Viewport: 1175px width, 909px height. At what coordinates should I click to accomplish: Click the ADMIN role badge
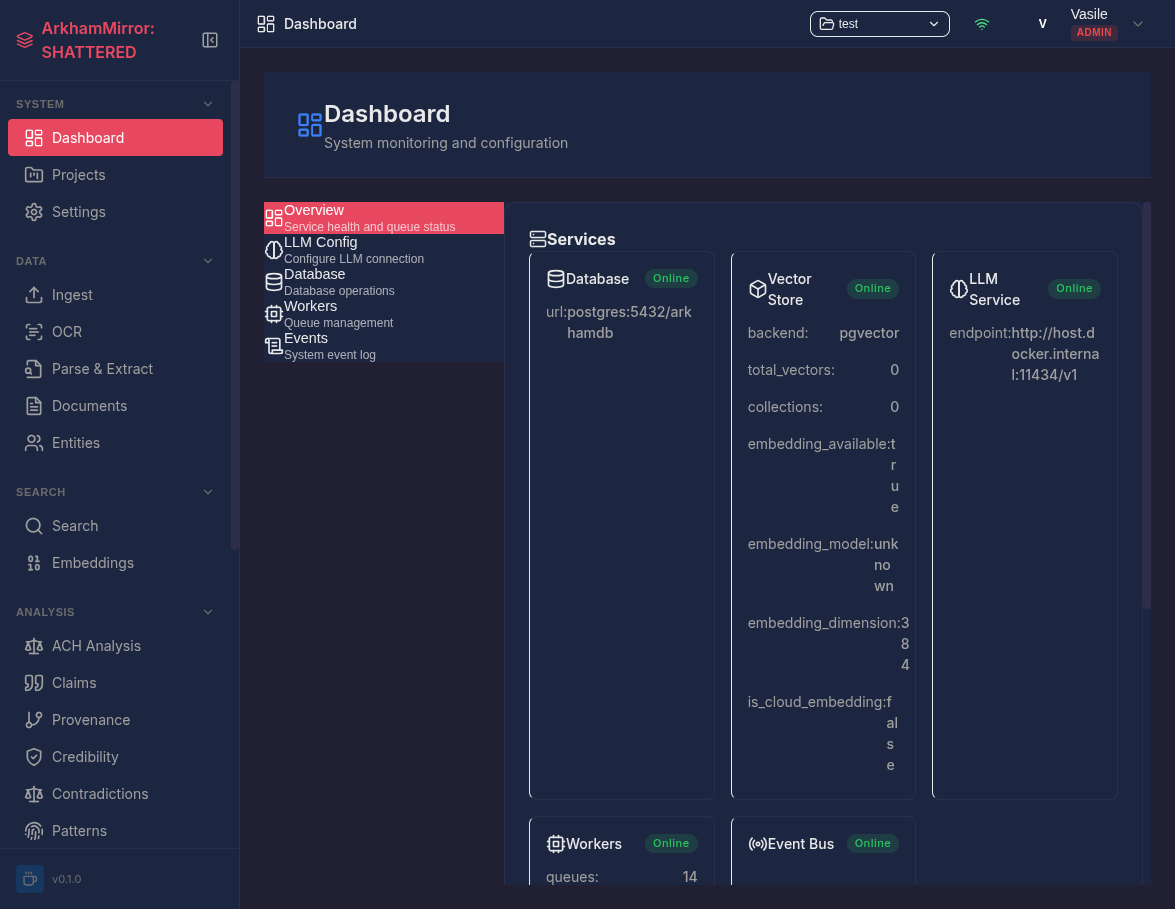tap(1094, 33)
